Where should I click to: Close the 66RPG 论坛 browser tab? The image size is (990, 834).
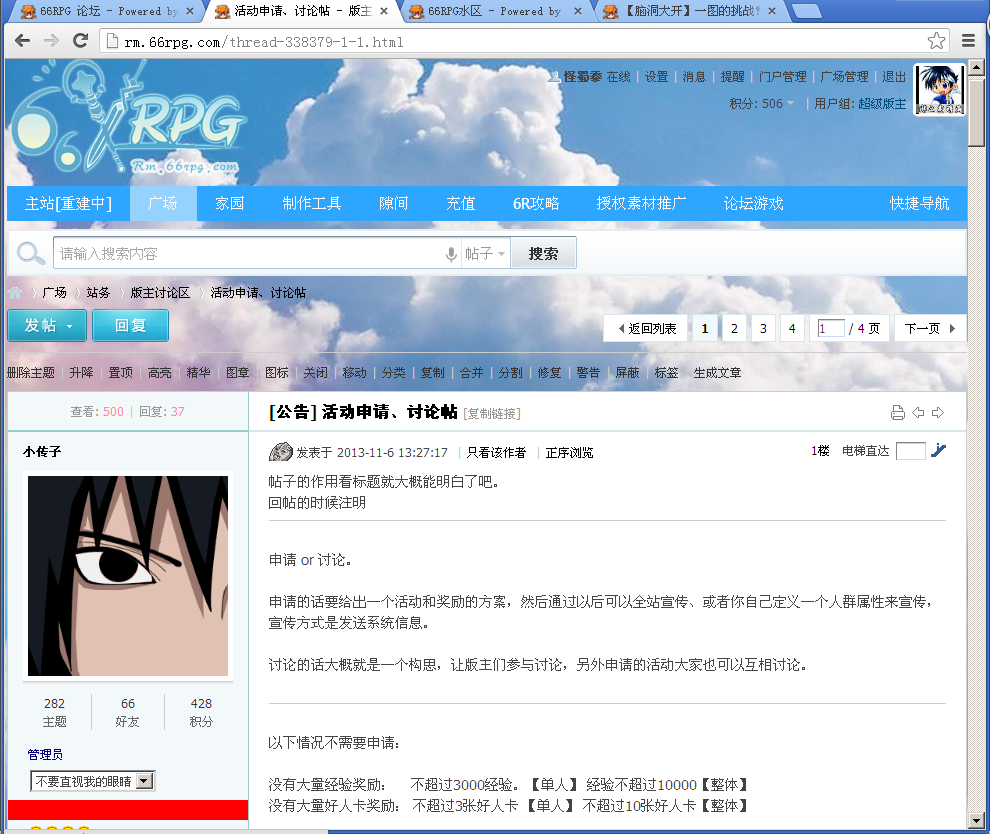[189, 11]
